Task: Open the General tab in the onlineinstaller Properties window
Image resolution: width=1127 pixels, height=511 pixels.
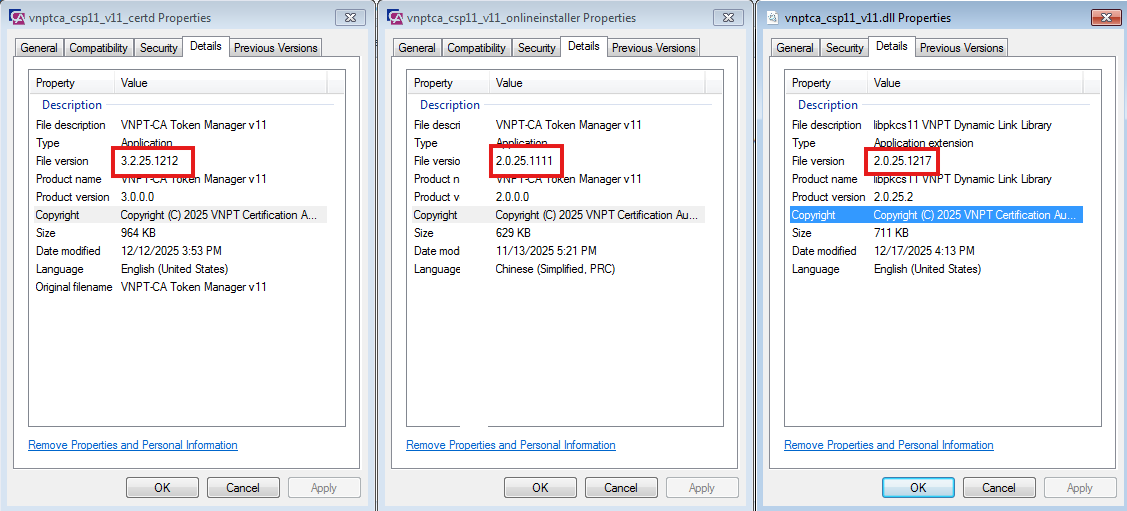Action: (x=417, y=47)
